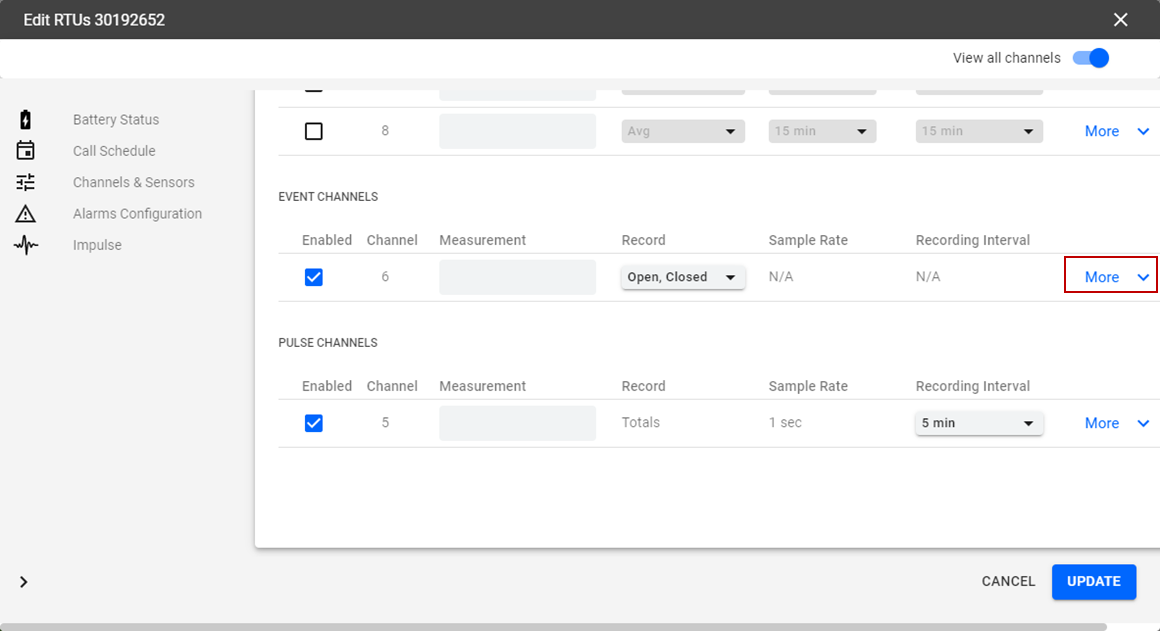
Task: Click the channel 6 Measurement field
Action: pyautogui.click(x=517, y=277)
